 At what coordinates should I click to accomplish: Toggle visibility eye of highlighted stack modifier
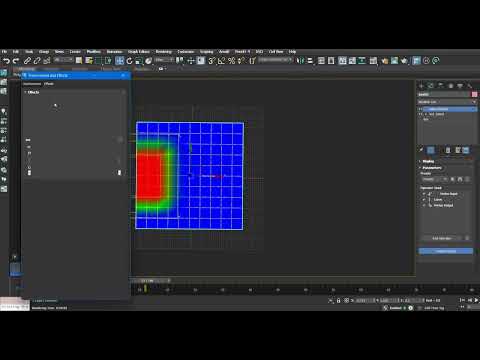pos(420,109)
